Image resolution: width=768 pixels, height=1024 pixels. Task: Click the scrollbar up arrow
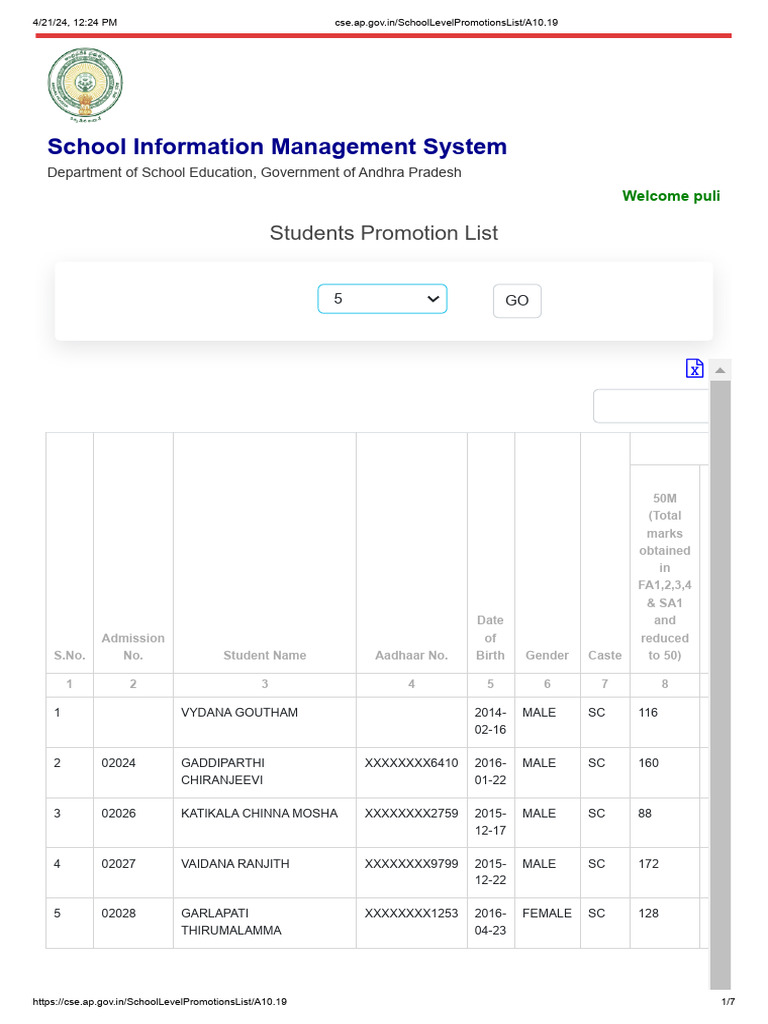pos(720,370)
